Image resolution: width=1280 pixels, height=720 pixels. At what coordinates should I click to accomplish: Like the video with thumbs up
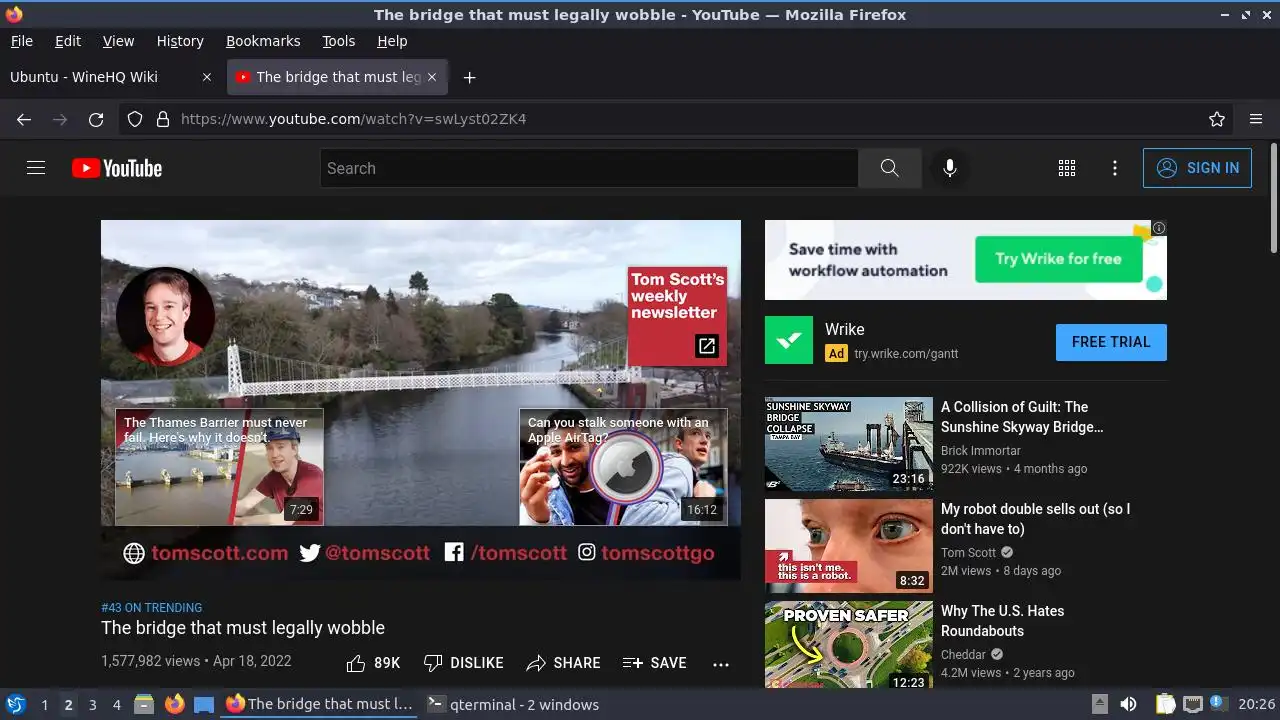tap(373, 663)
